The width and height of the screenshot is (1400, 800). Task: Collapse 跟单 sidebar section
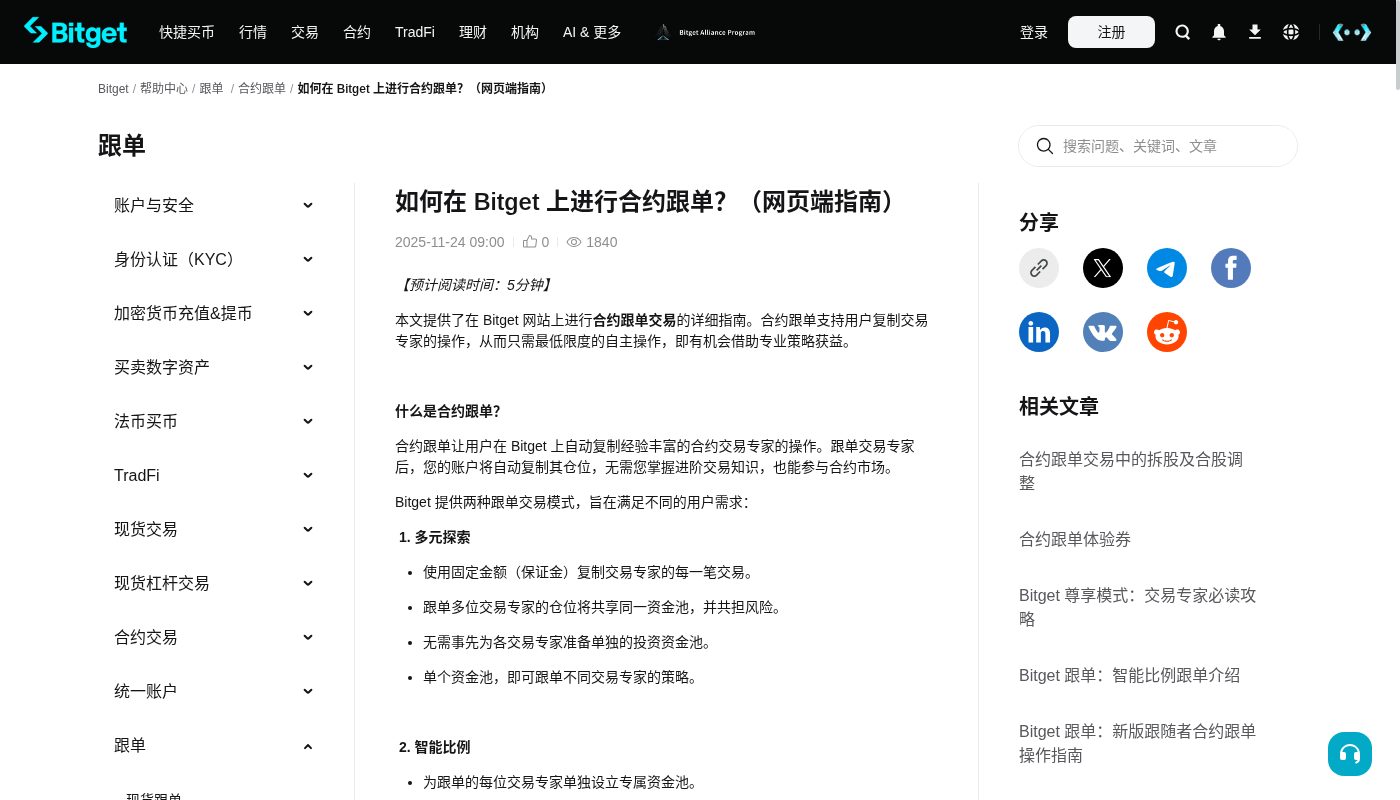coord(214,745)
